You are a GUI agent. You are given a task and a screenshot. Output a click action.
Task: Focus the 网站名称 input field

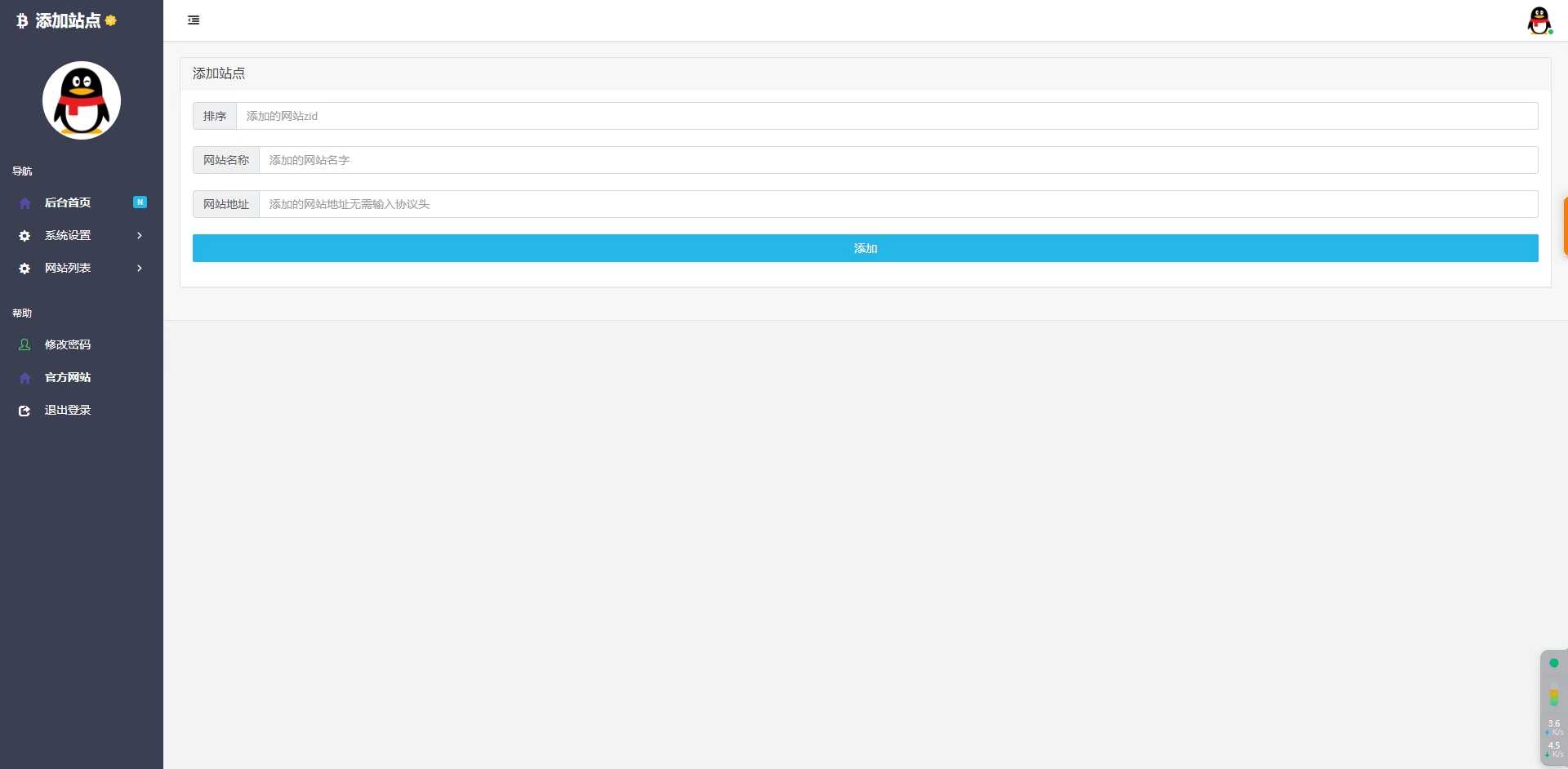click(x=898, y=160)
